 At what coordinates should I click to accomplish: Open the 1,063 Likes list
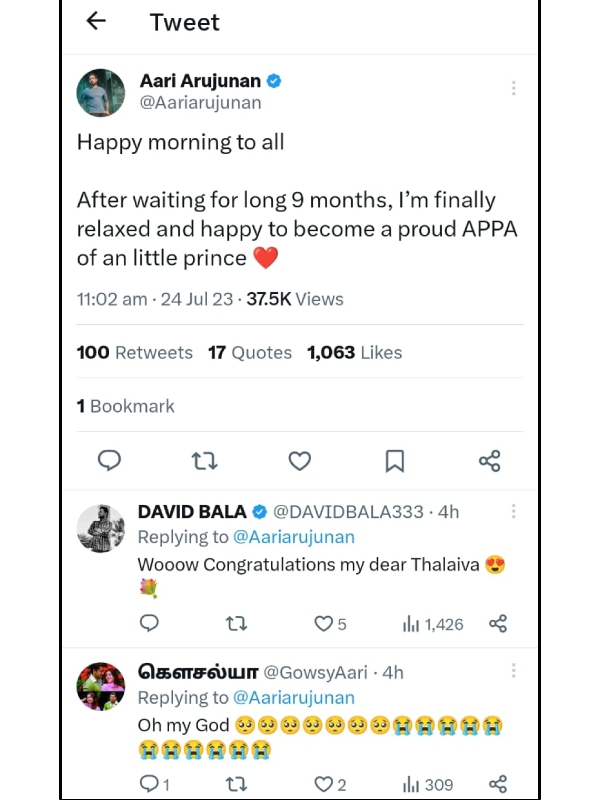point(354,352)
